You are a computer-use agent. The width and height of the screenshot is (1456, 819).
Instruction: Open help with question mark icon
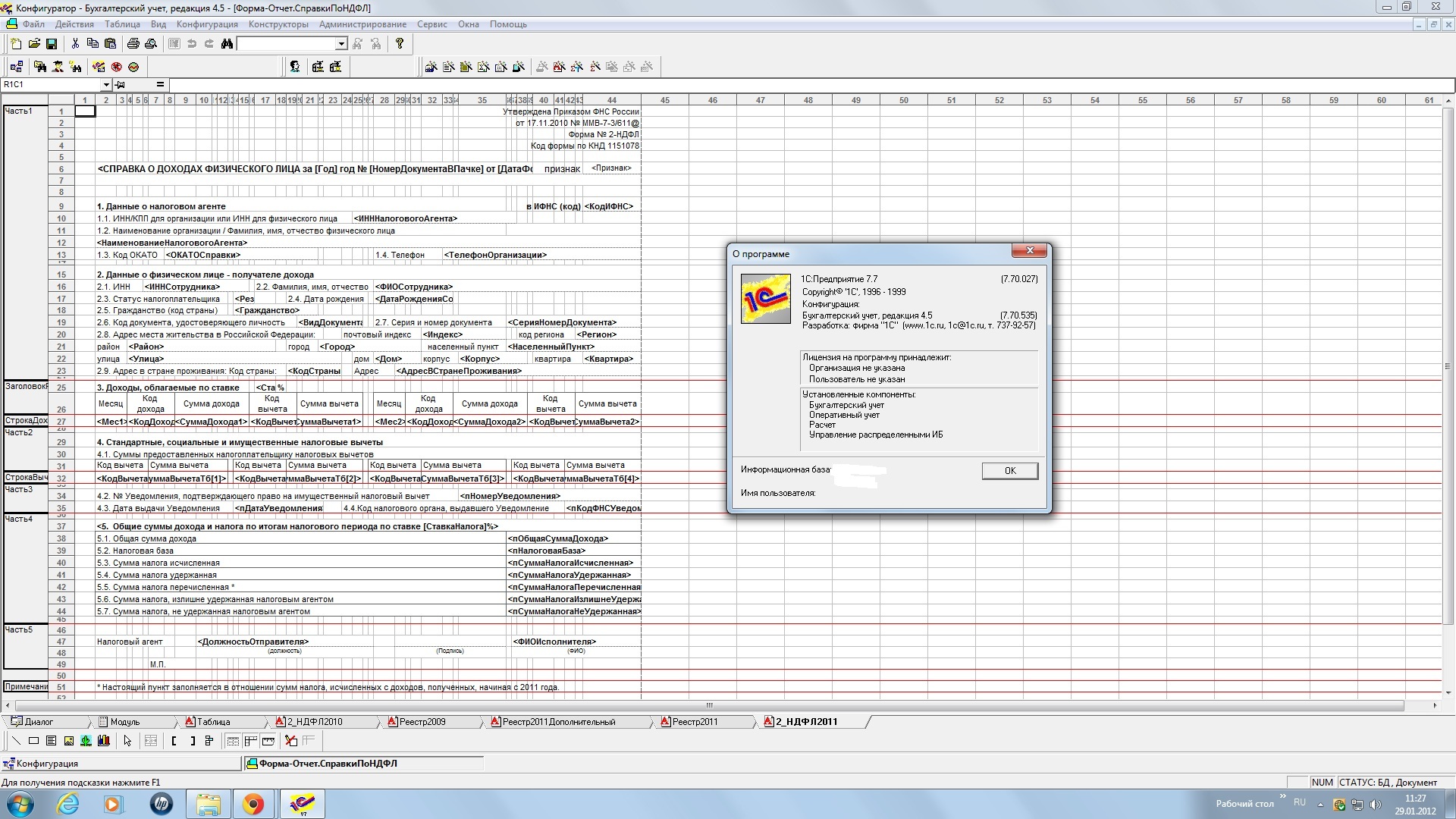click(x=400, y=44)
